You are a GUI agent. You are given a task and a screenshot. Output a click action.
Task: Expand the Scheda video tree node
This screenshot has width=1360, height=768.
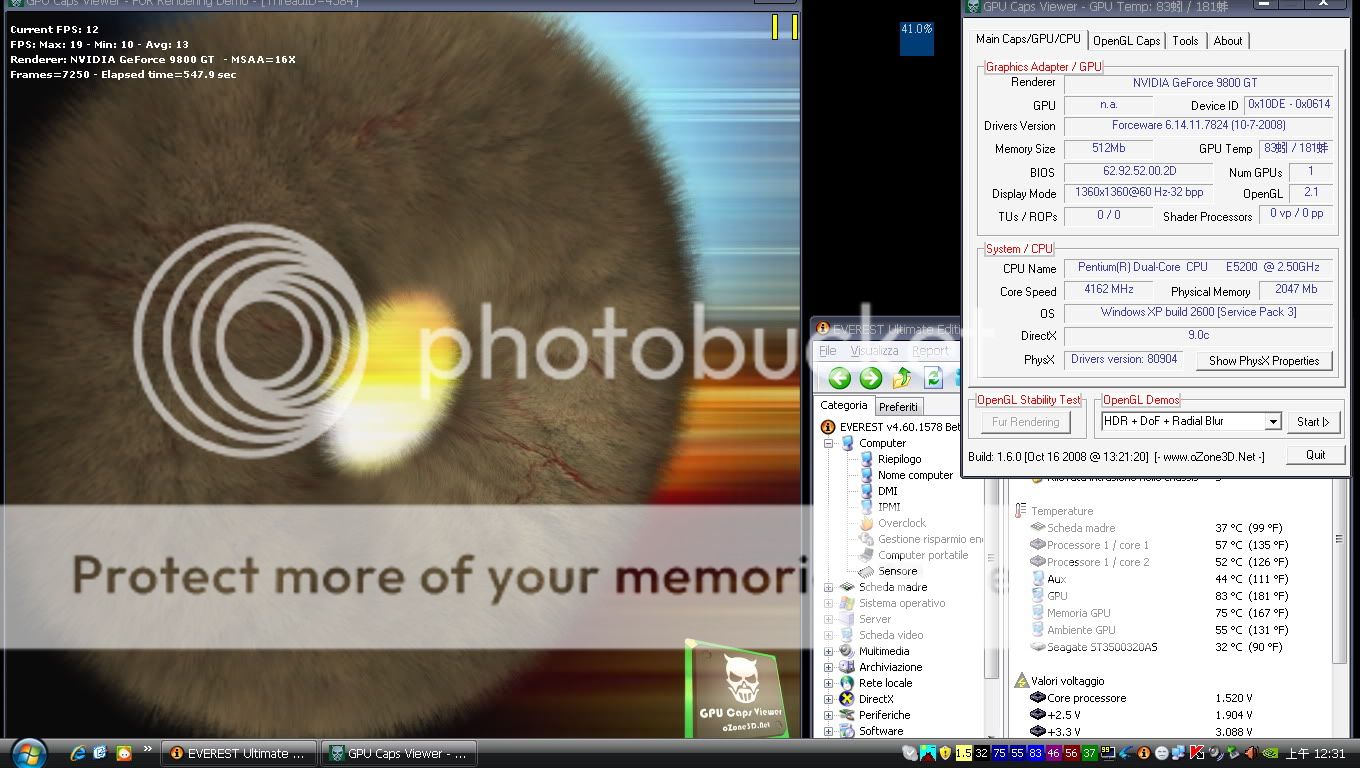tap(828, 635)
